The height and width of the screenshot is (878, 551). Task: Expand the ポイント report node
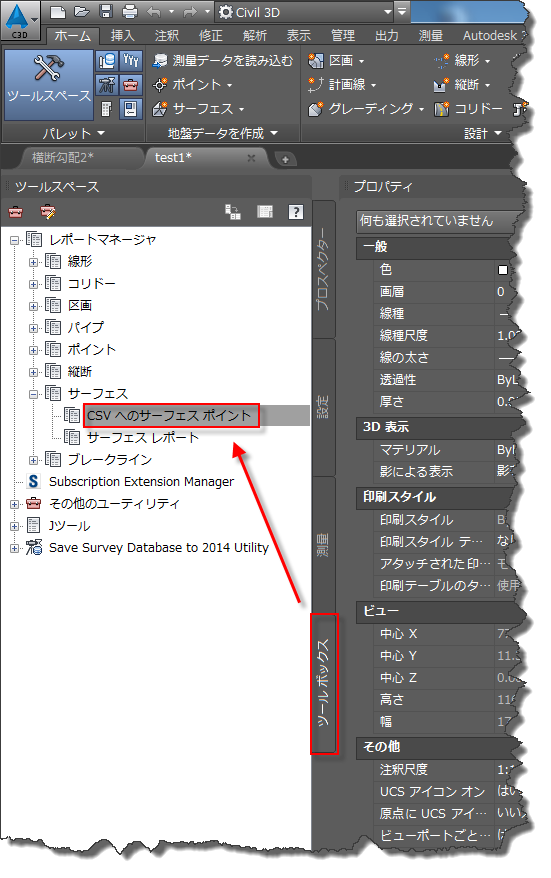tap(34, 351)
